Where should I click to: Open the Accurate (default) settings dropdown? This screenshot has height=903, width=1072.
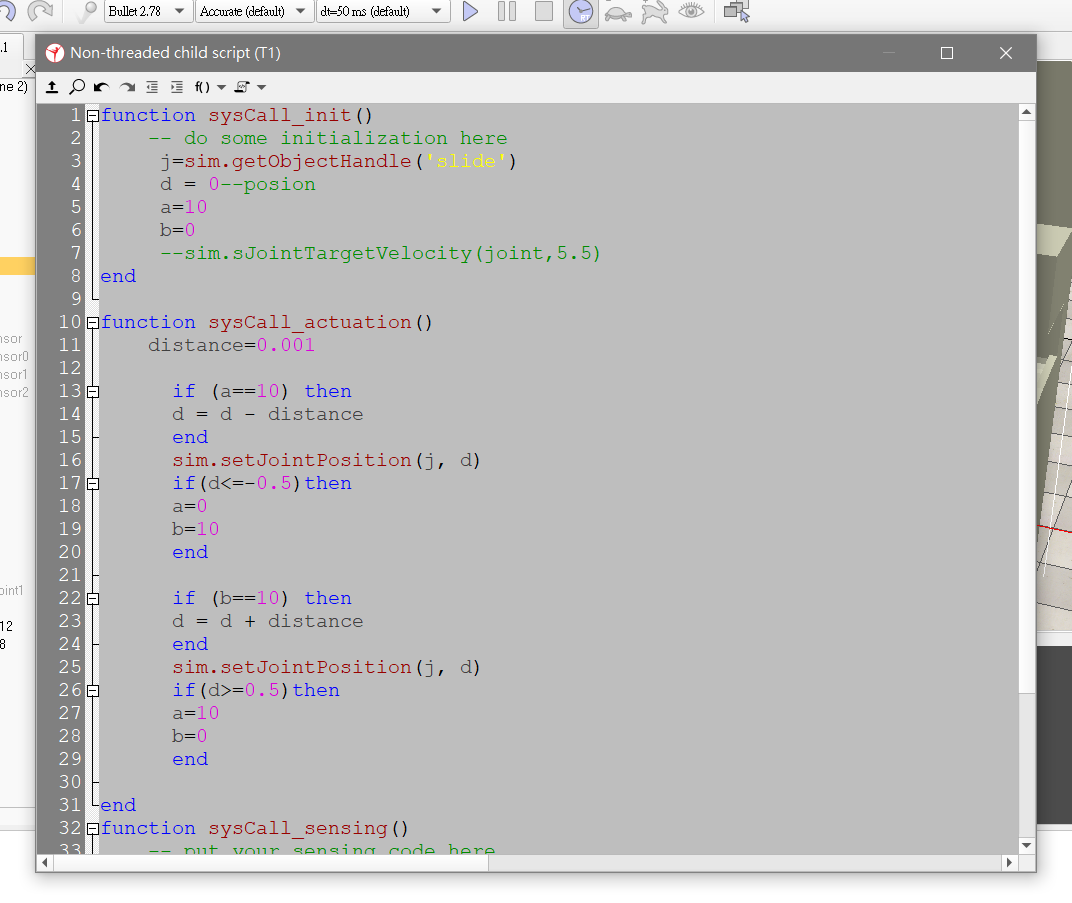254,12
